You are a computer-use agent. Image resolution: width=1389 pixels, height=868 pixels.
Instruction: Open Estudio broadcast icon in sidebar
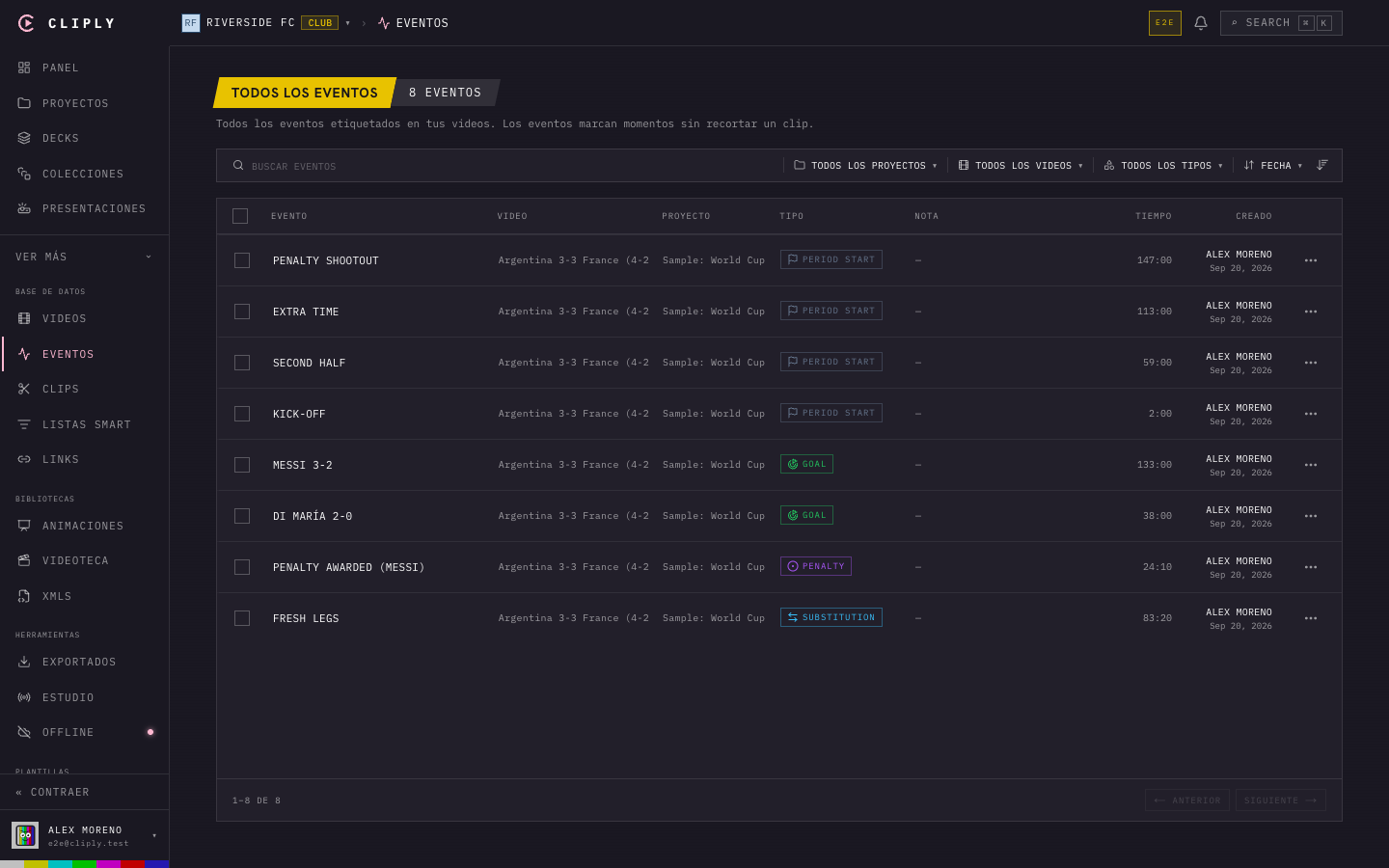coord(24,697)
